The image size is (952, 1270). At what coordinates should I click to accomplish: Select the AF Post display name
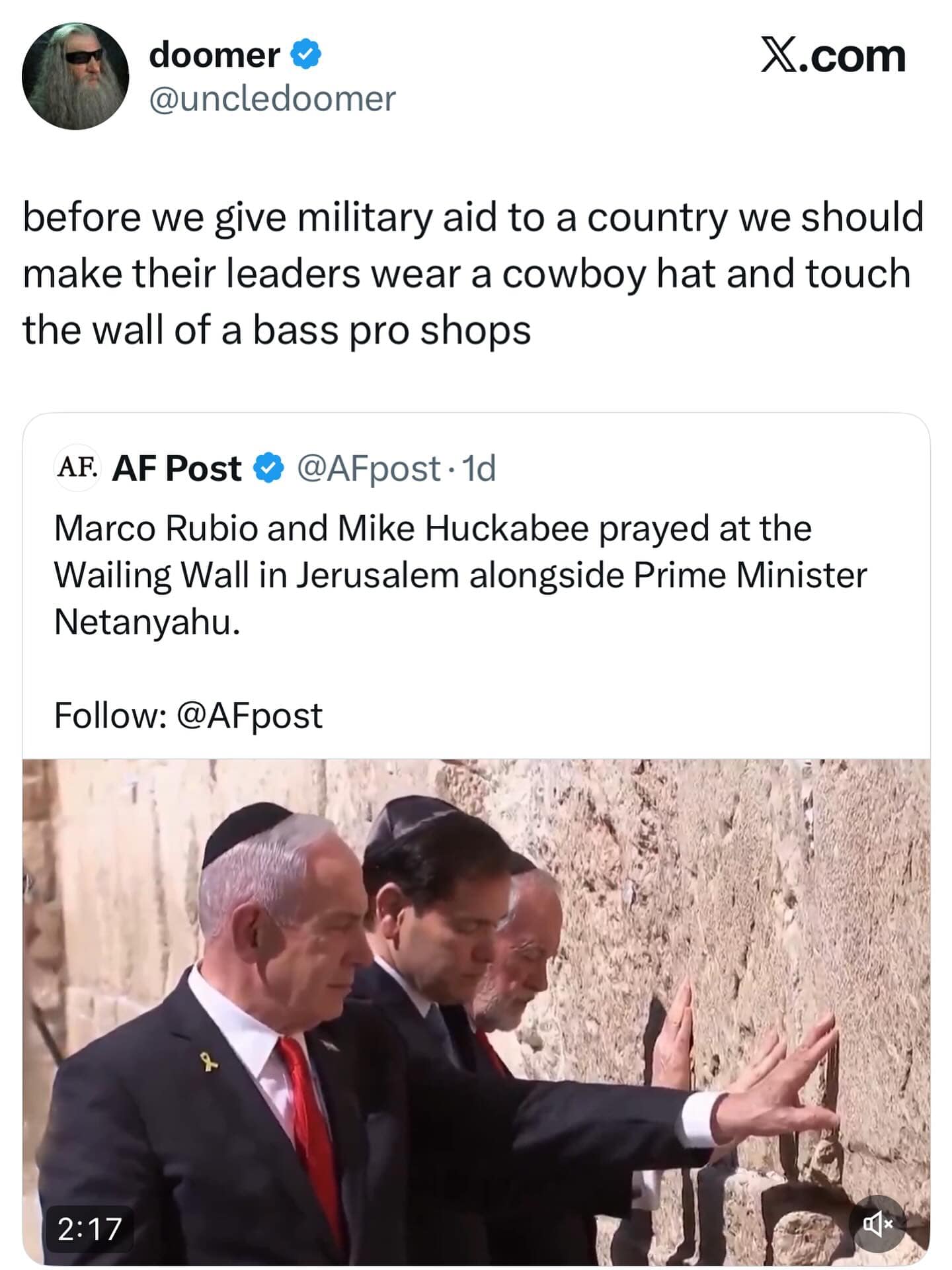(x=177, y=468)
